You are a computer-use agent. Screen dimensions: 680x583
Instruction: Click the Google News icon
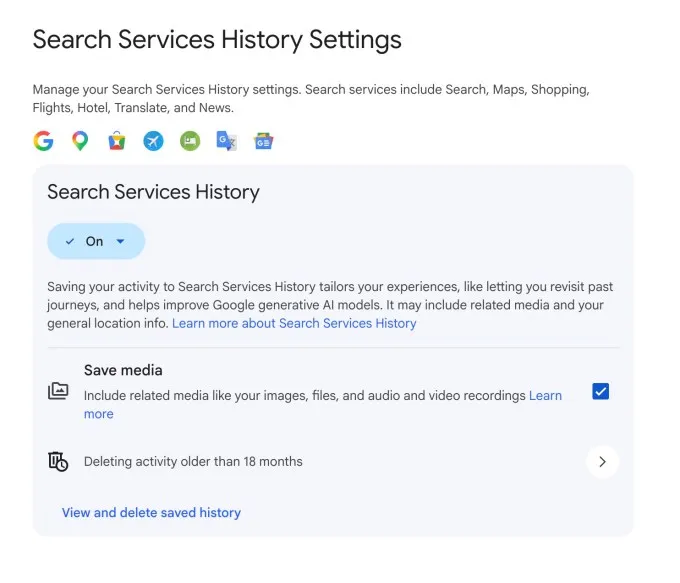263,141
